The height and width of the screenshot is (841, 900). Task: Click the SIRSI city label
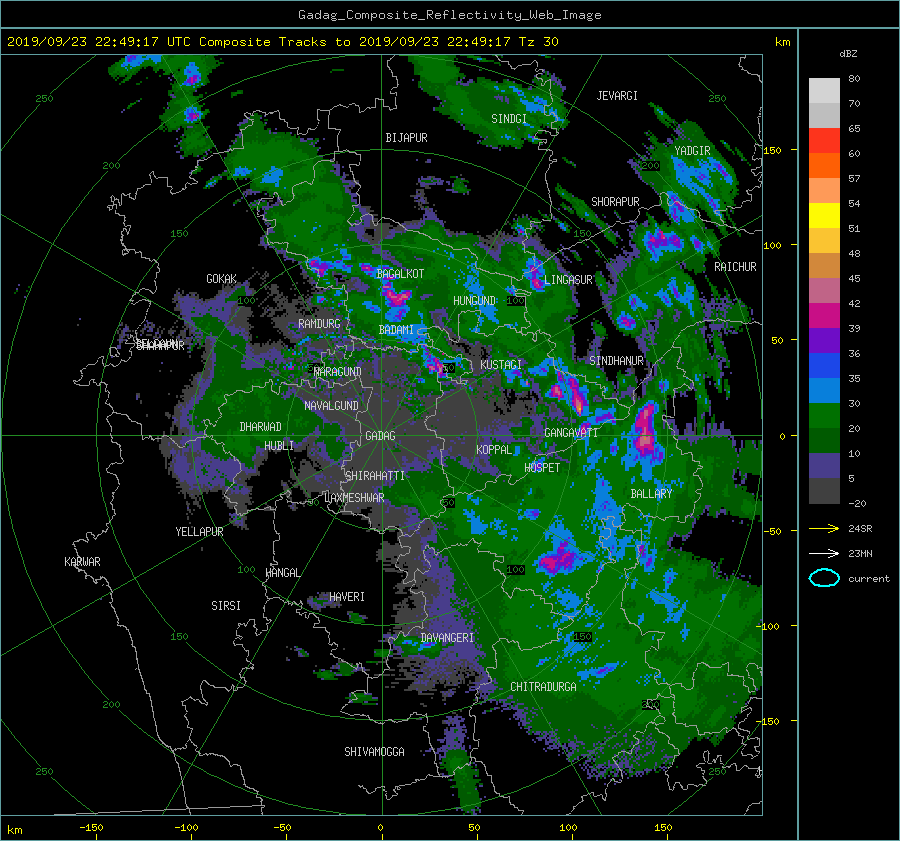click(226, 606)
